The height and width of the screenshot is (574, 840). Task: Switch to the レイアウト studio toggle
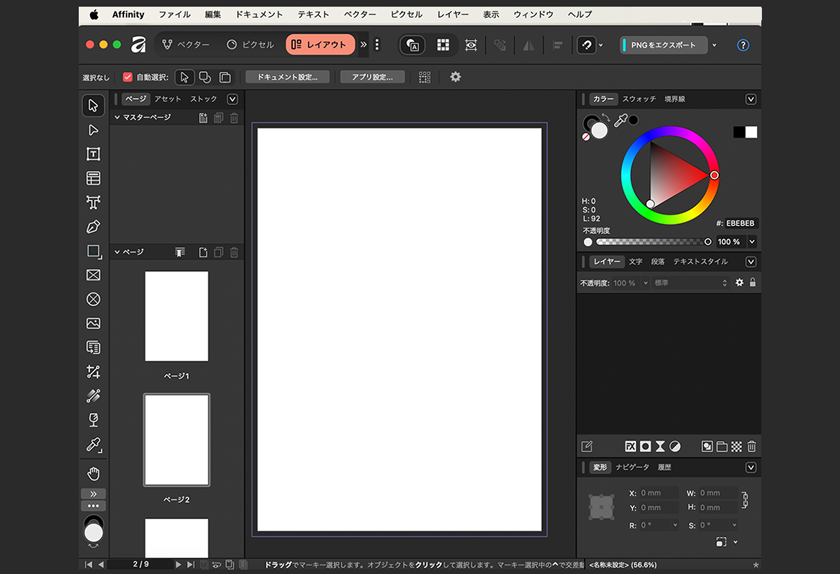coord(319,45)
